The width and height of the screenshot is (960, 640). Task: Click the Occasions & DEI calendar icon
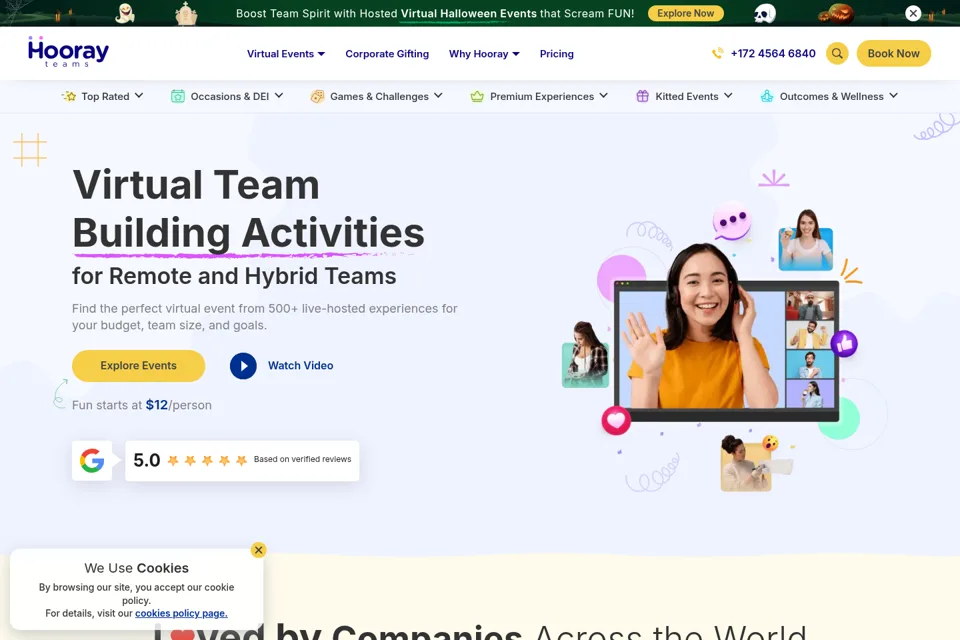[x=178, y=96]
